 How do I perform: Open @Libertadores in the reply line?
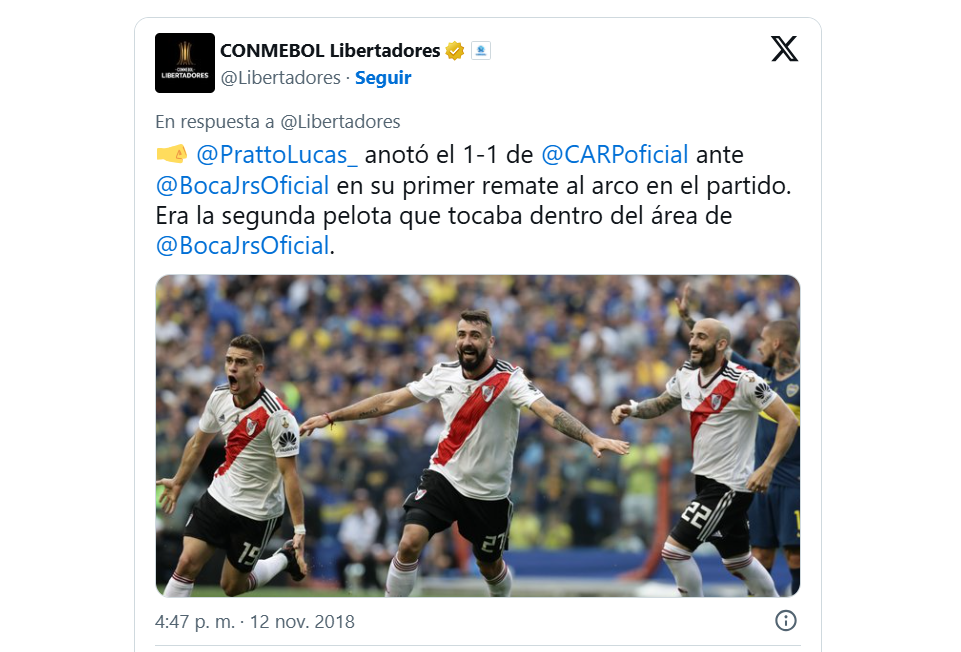click(x=340, y=122)
